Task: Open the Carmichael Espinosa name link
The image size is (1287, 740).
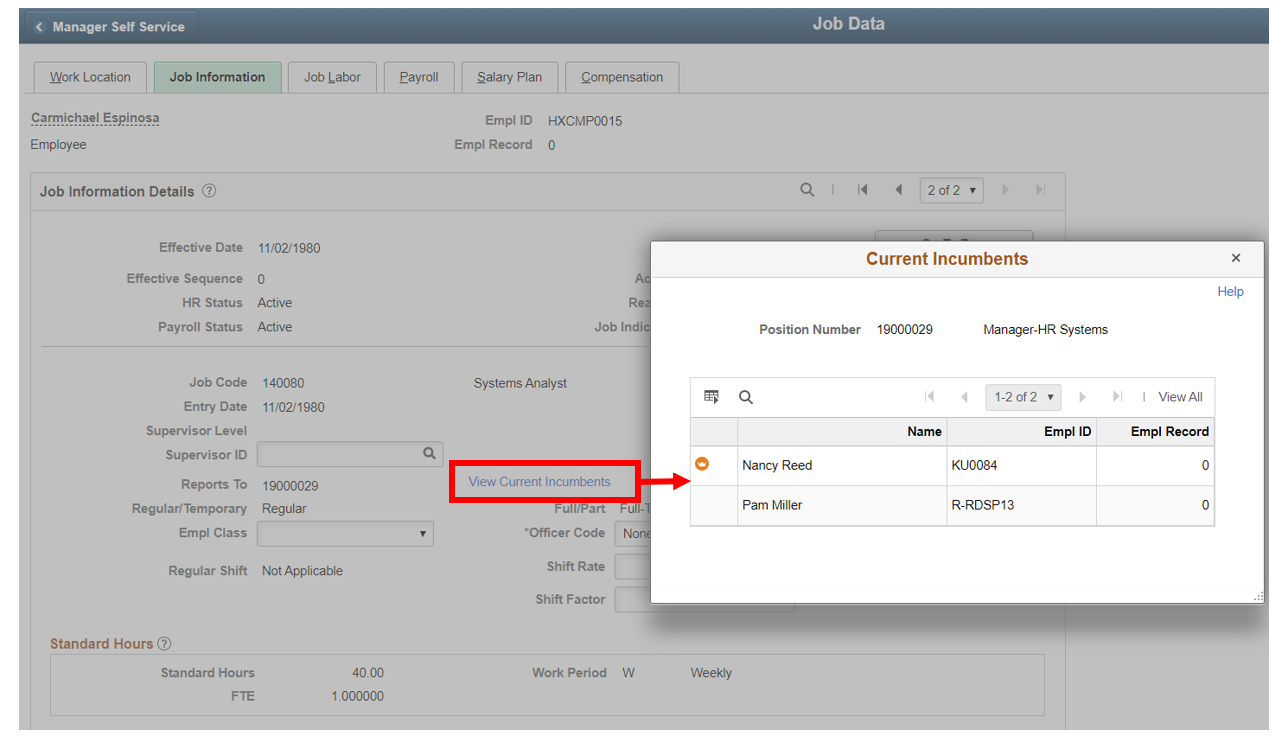Action: pyautogui.click(x=95, y=118)
